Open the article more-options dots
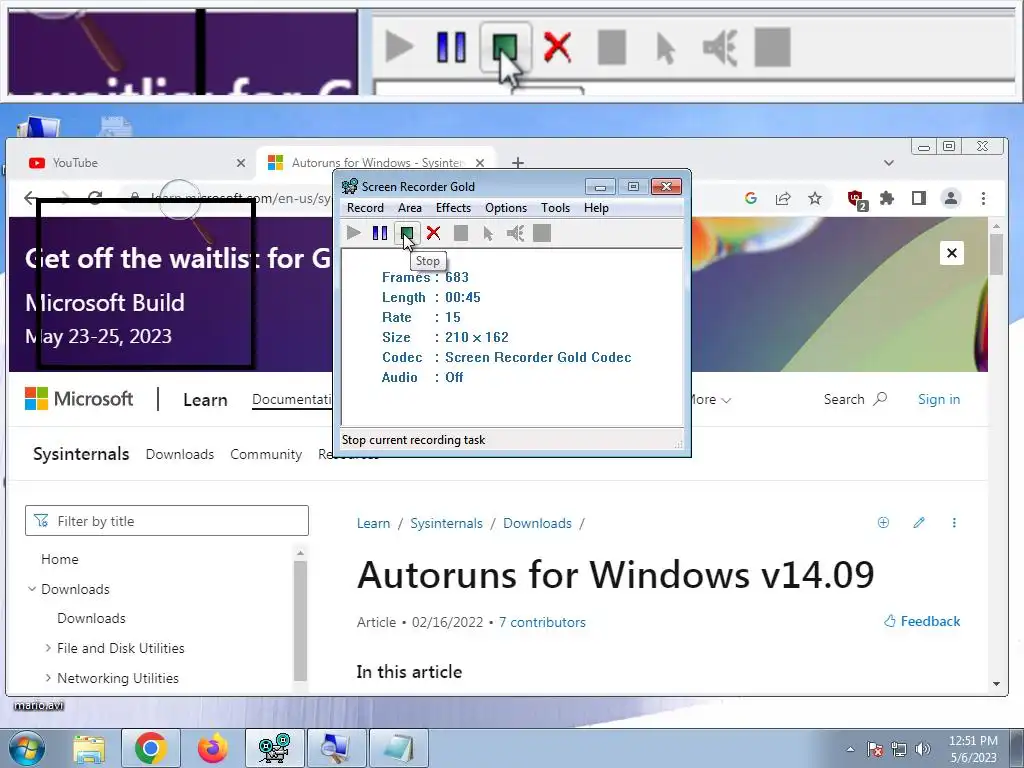The width and height of the screenshot is (1024, 768). (x=954, y=522)
